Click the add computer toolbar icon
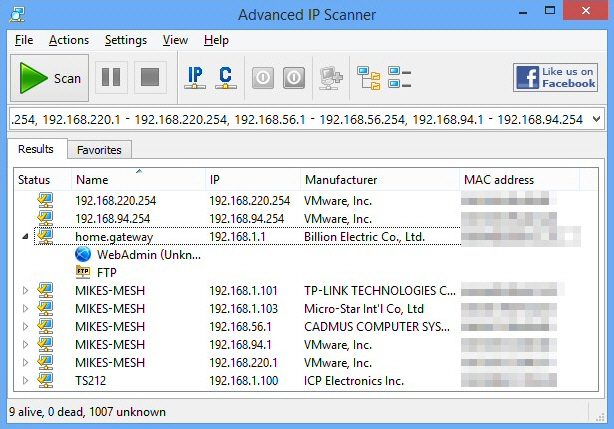This screenshot has width=614, height=429. (x=331, y=78)
